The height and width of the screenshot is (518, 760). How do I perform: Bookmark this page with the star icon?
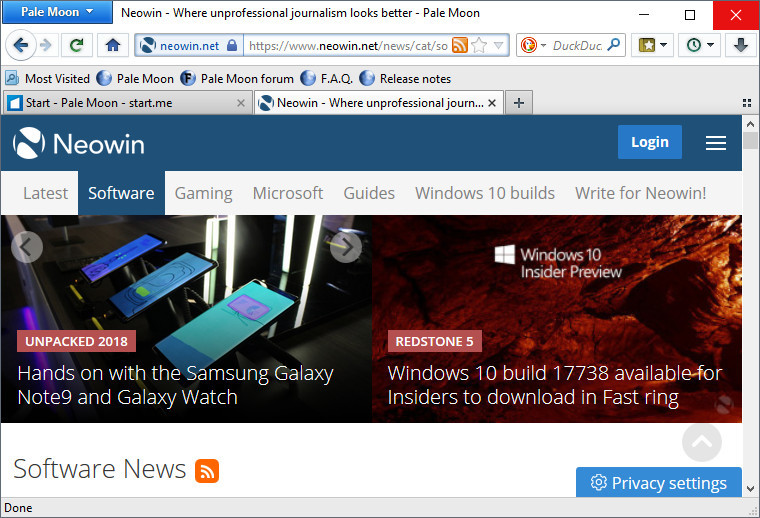[480, 45]
